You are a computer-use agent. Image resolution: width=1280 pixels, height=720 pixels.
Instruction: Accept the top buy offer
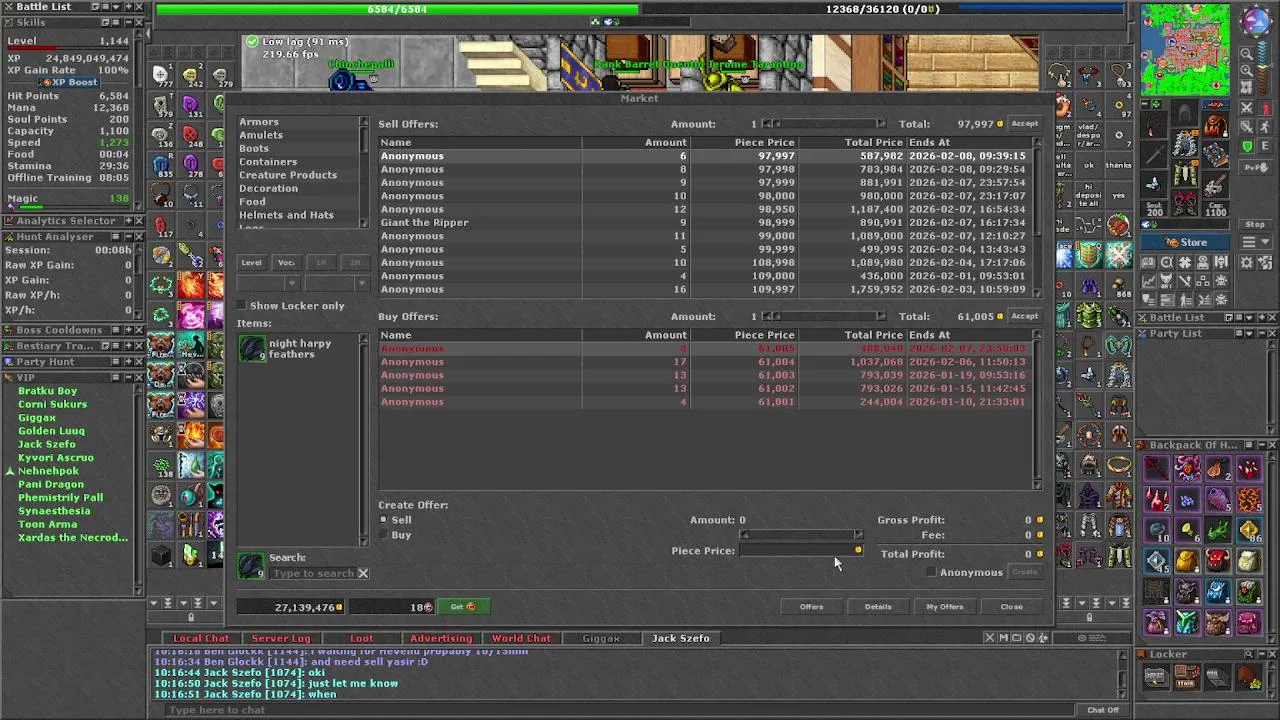click(1024, 316)
